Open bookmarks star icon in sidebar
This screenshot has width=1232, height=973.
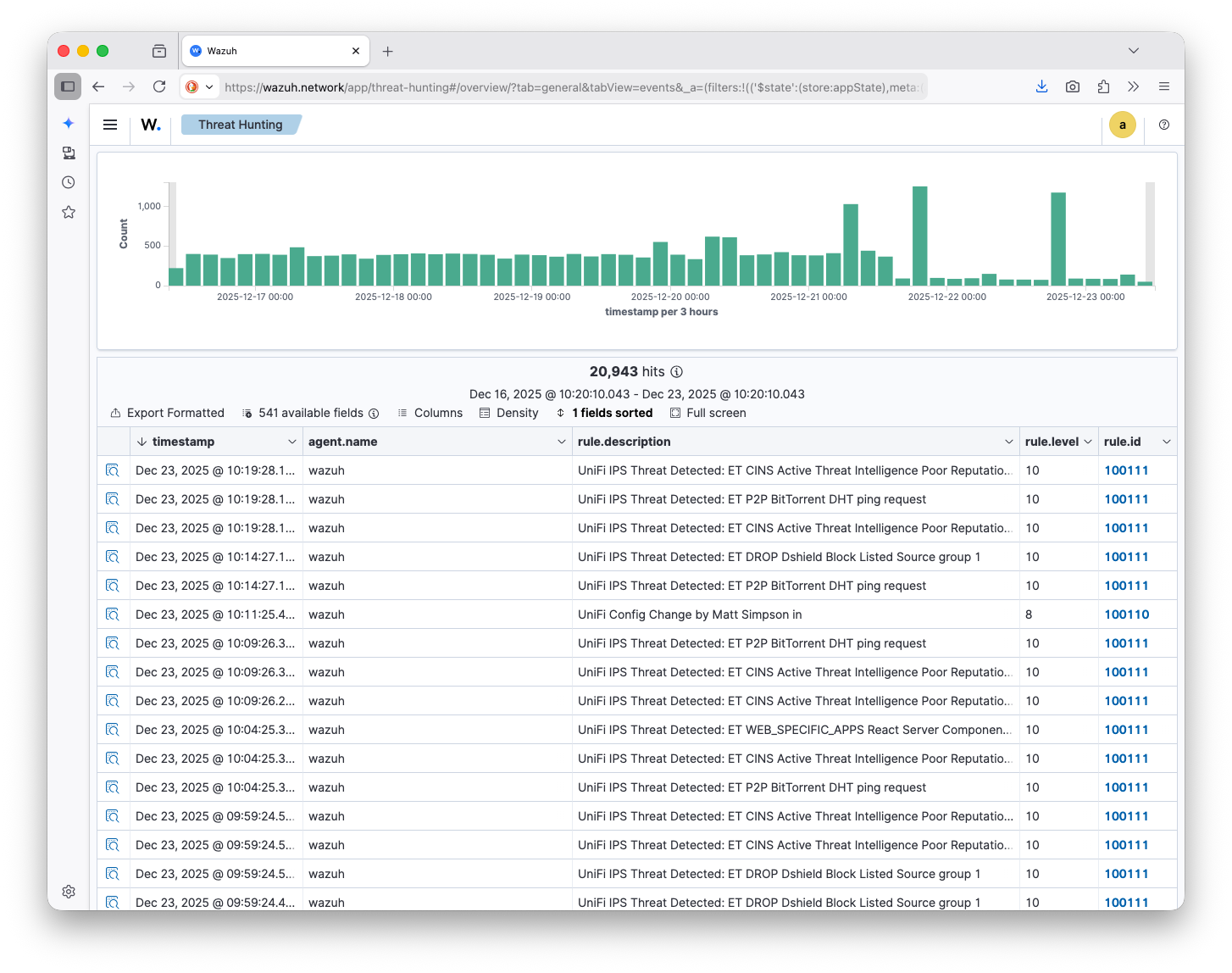[x=69, y=212]
